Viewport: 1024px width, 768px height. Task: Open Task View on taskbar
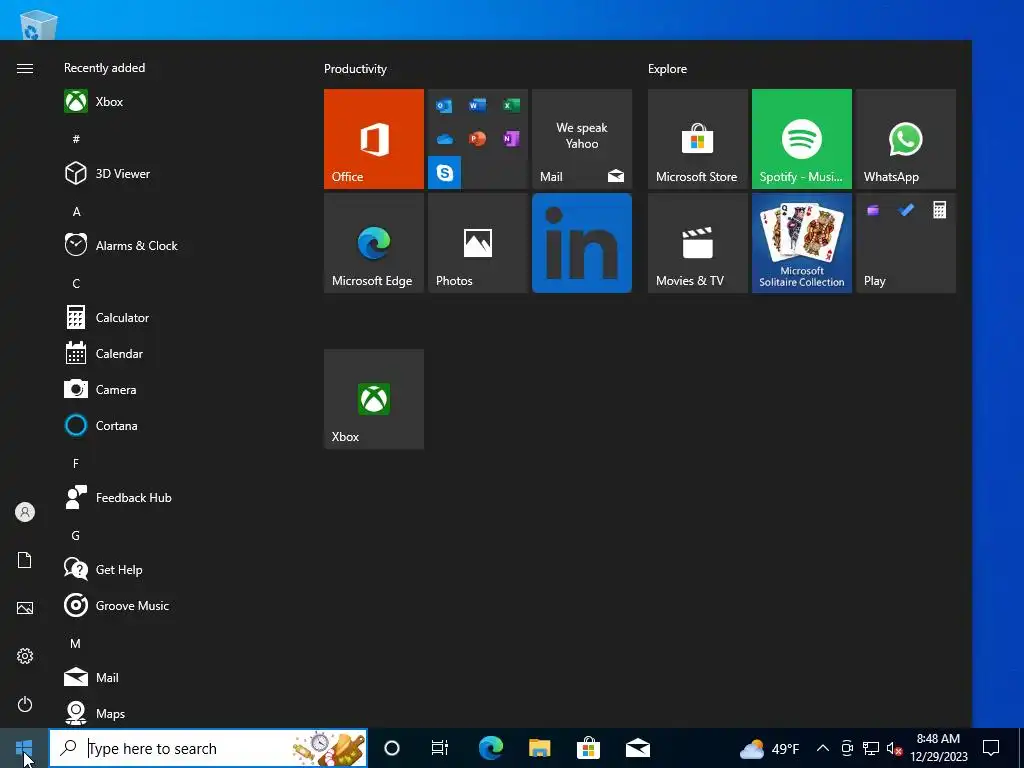[x=440, y=748]
